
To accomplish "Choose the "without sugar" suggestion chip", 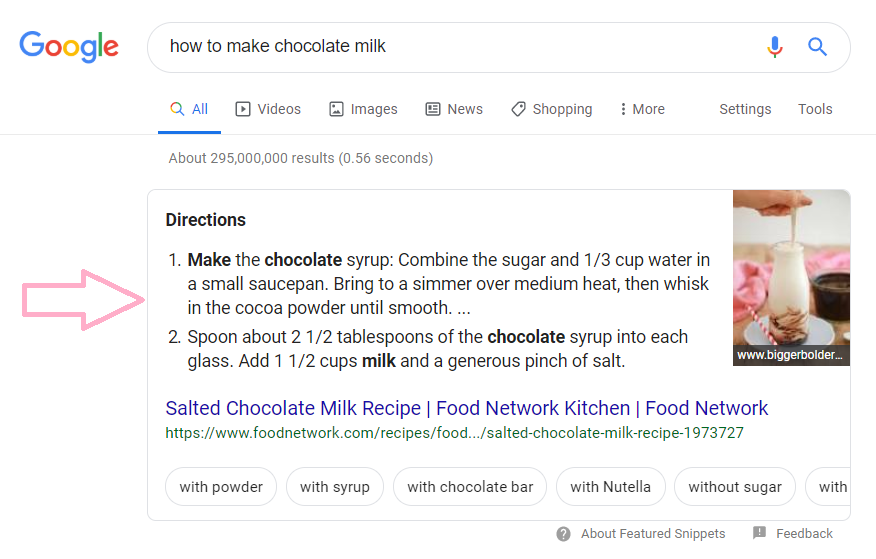I will (735, 487).
